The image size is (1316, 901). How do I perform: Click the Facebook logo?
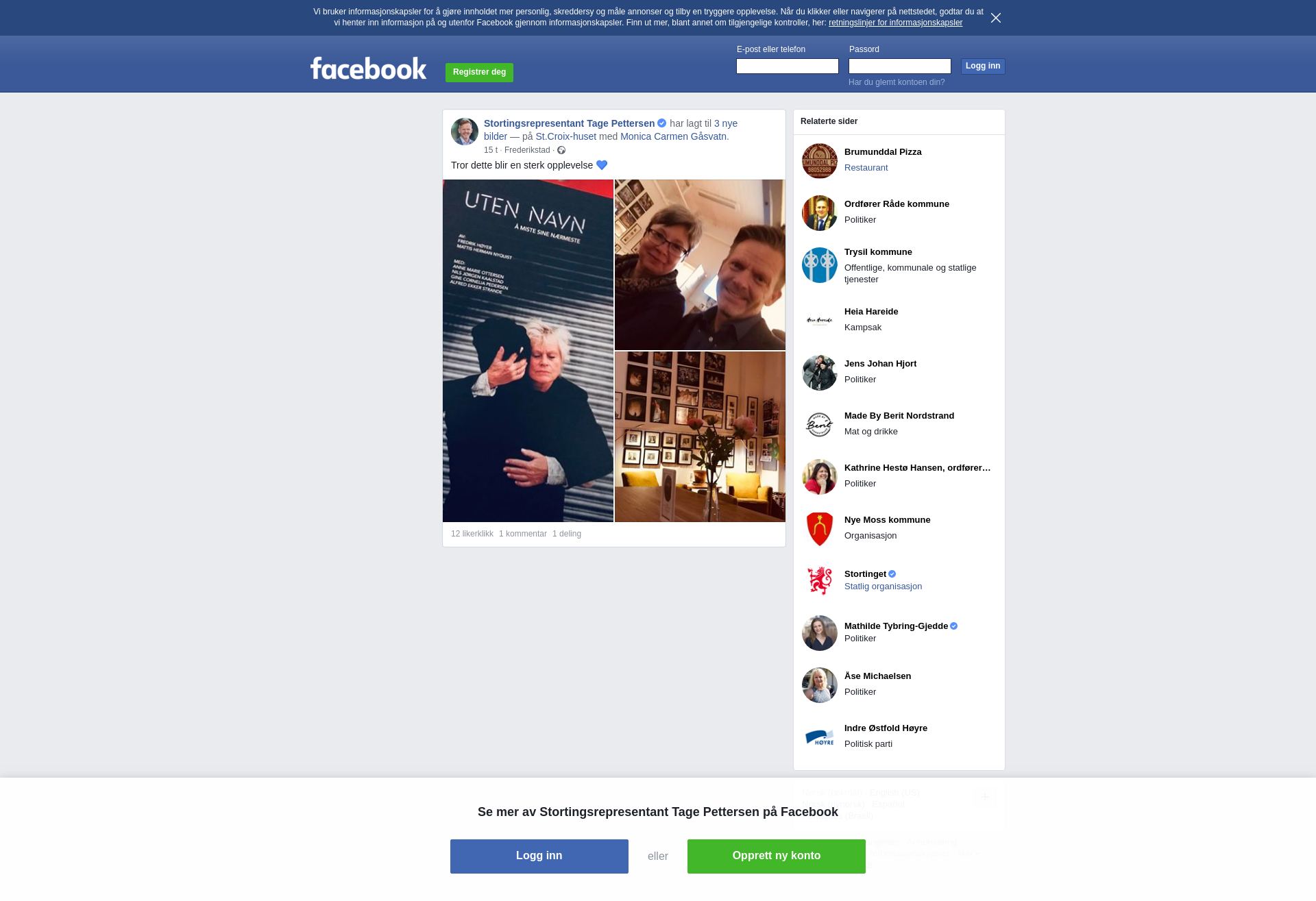pyautogui.click(x=368, y=69)
